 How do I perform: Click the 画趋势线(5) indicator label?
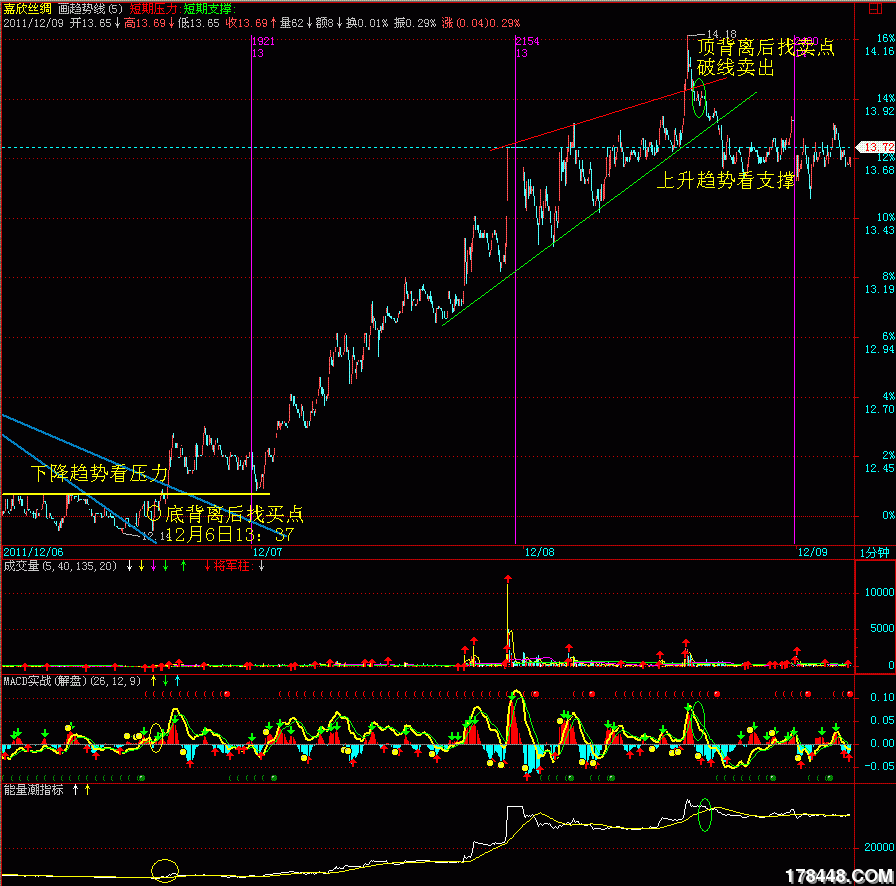tap(90, 9)
